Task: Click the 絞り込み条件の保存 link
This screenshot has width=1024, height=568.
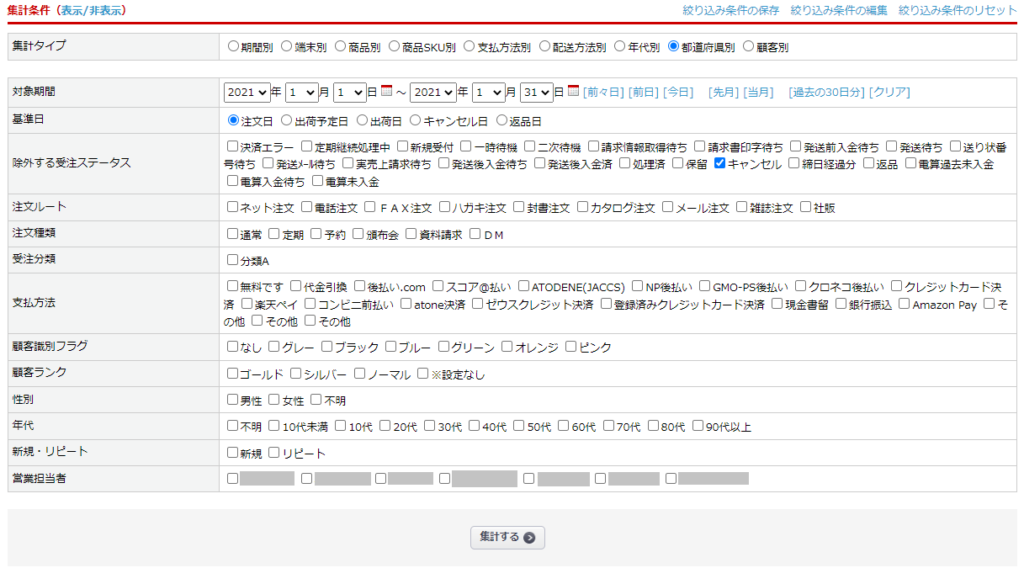Action: pos(731,10)
